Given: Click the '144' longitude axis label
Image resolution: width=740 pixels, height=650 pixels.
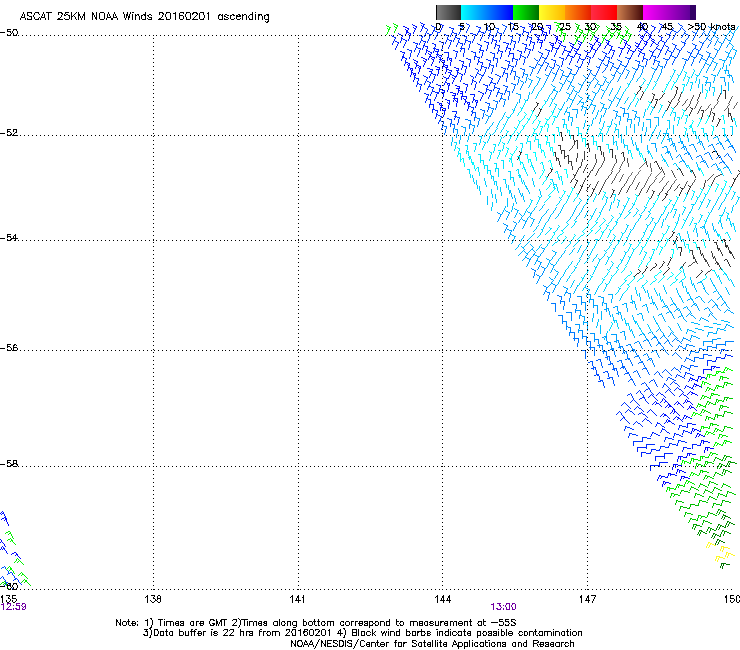Looking at the screenshot, I should coord(442,599).
